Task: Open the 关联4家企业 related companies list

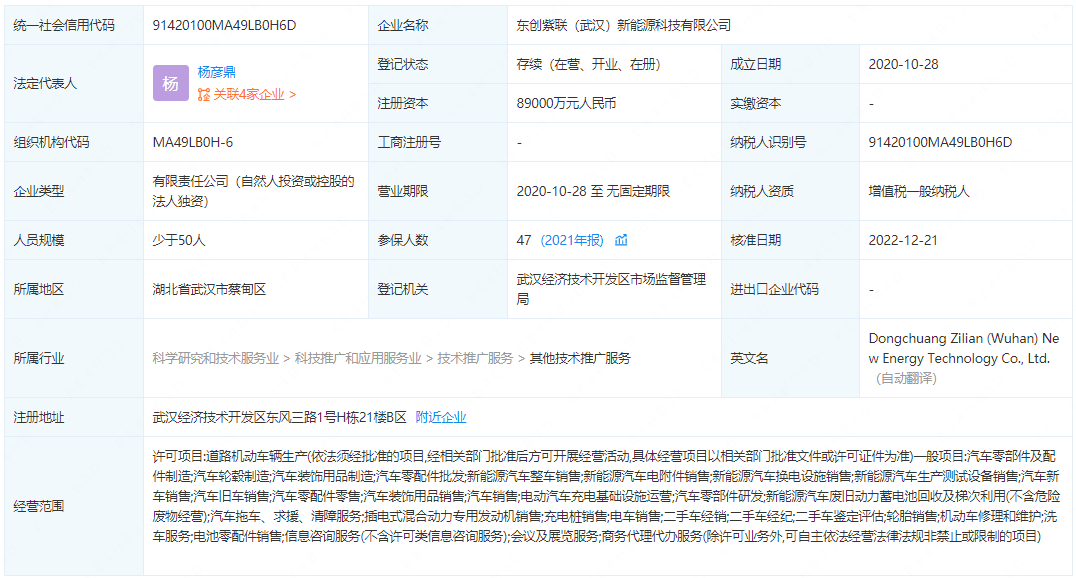Action: tap(249, 94)
